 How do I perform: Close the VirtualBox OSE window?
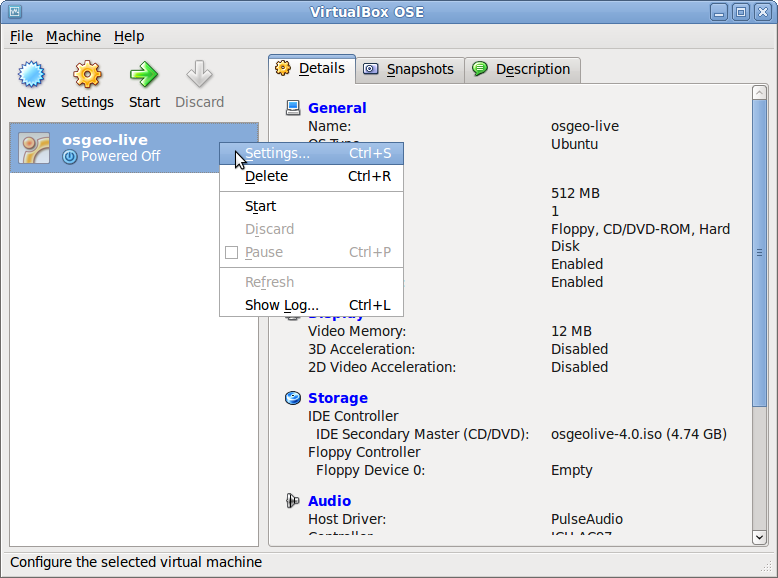(x=763, y=12)
